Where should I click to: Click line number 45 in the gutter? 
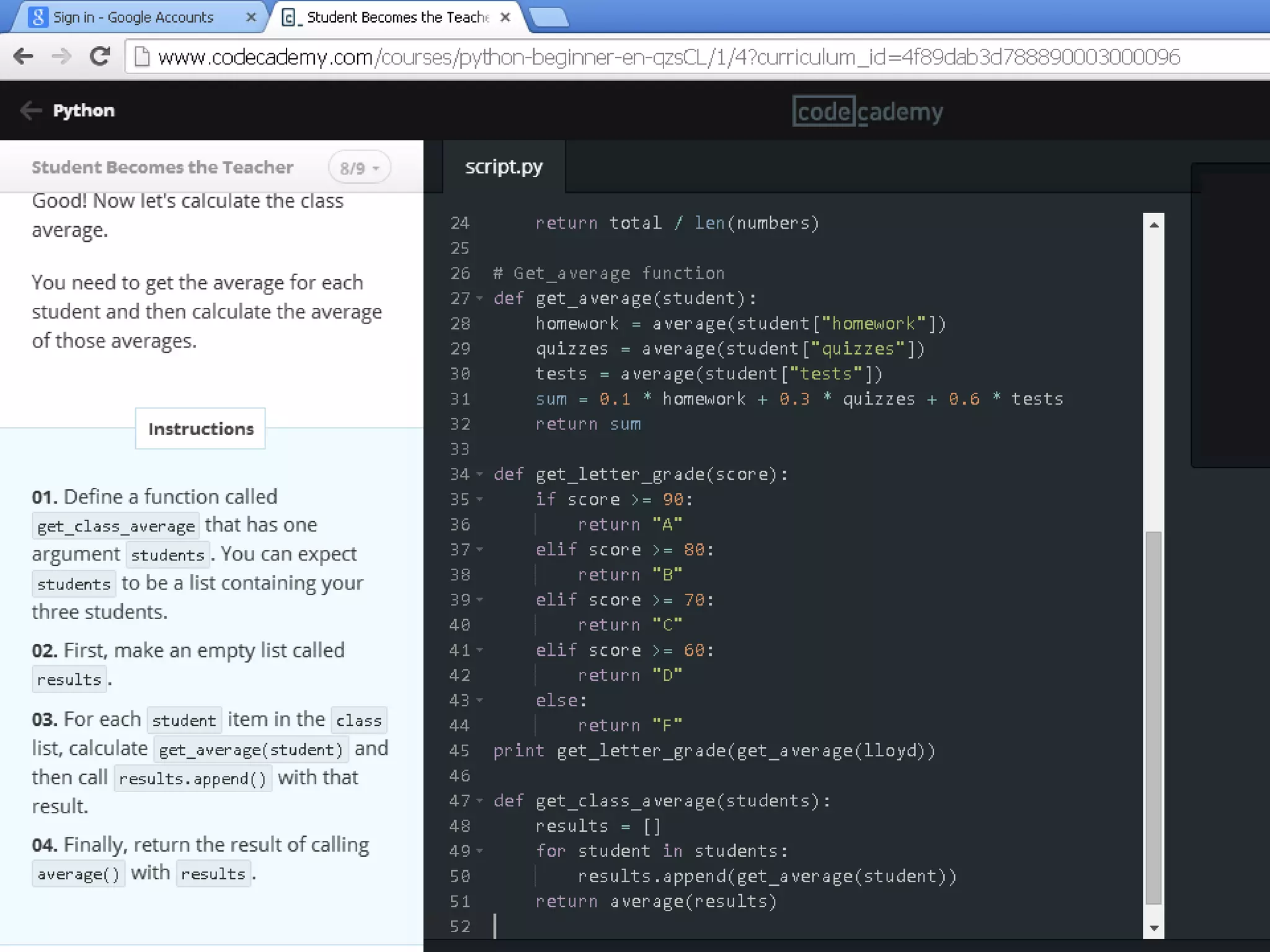point(460,751)
